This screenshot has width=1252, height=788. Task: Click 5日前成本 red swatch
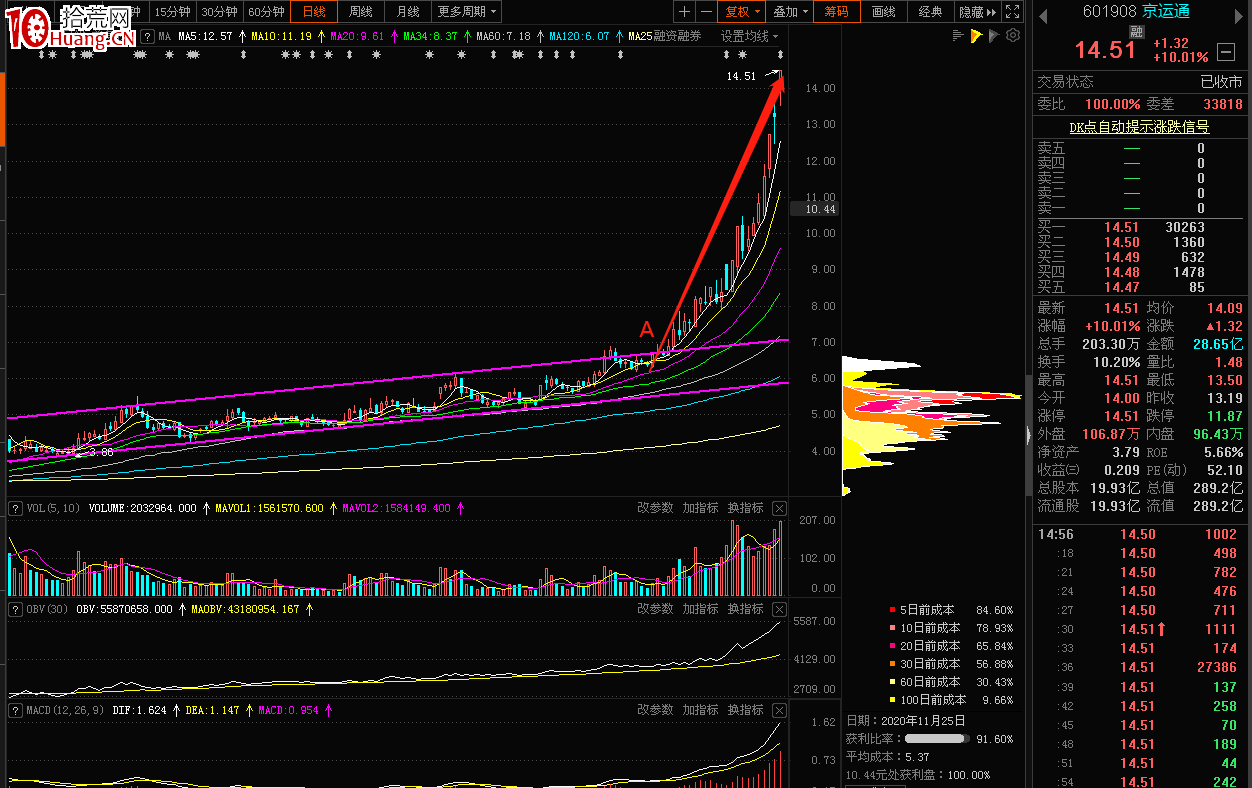click(892, 610)
